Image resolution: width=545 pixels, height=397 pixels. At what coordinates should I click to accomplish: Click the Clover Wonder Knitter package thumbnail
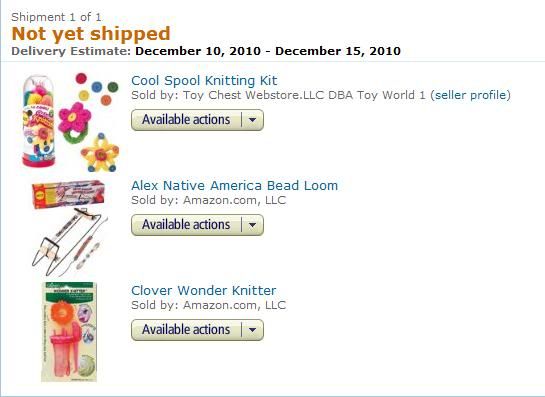point(69,332)
